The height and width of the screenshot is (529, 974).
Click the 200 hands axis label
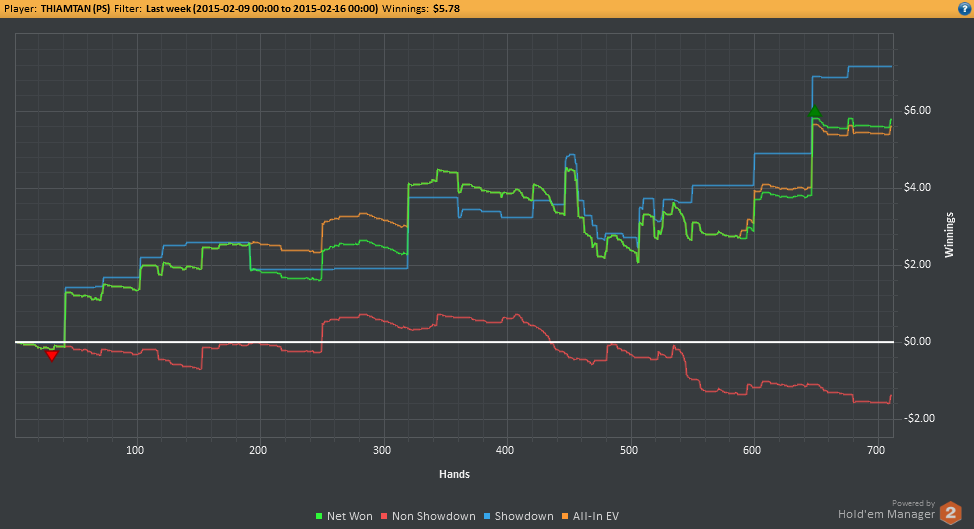[x=258, y=450]
